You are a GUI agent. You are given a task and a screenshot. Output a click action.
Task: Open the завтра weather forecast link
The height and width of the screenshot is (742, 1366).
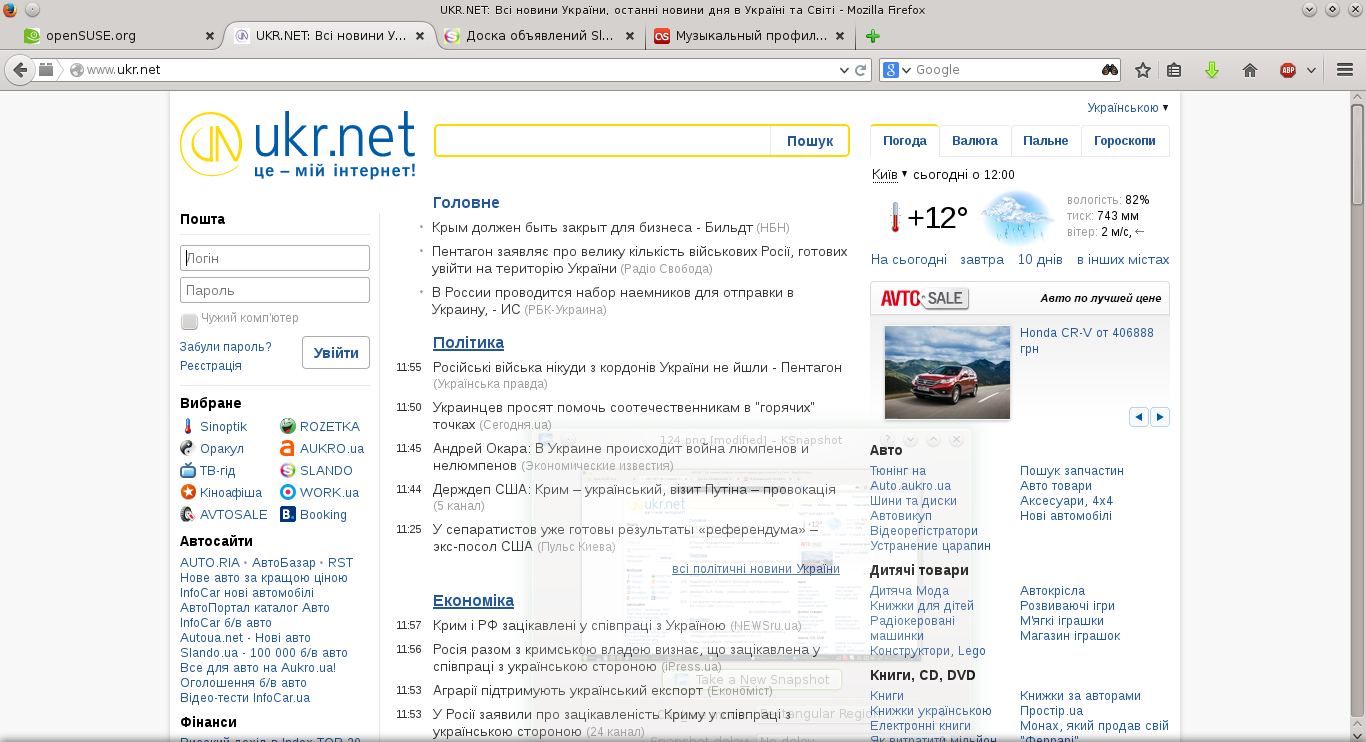[x=982, y=260]
